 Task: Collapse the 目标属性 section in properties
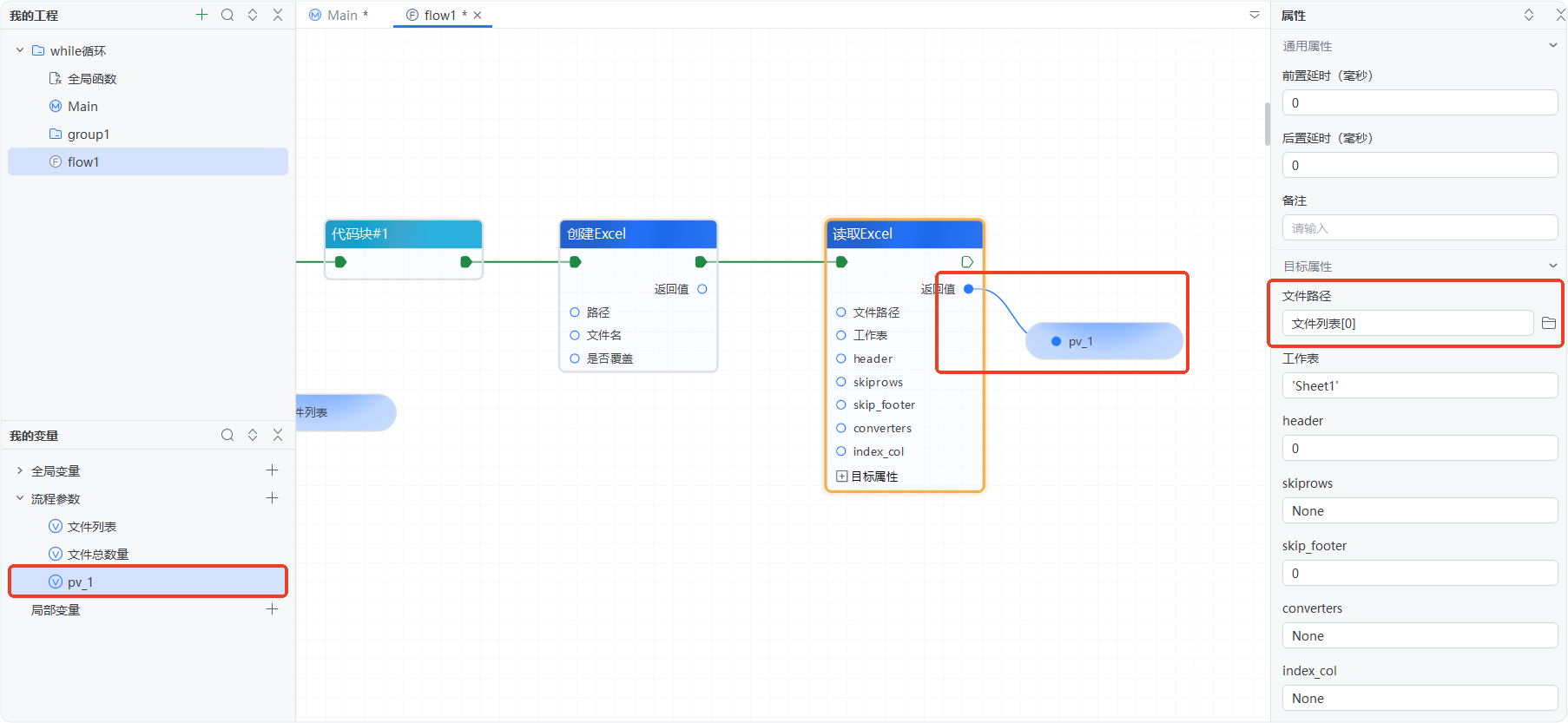click(1553, 266)
